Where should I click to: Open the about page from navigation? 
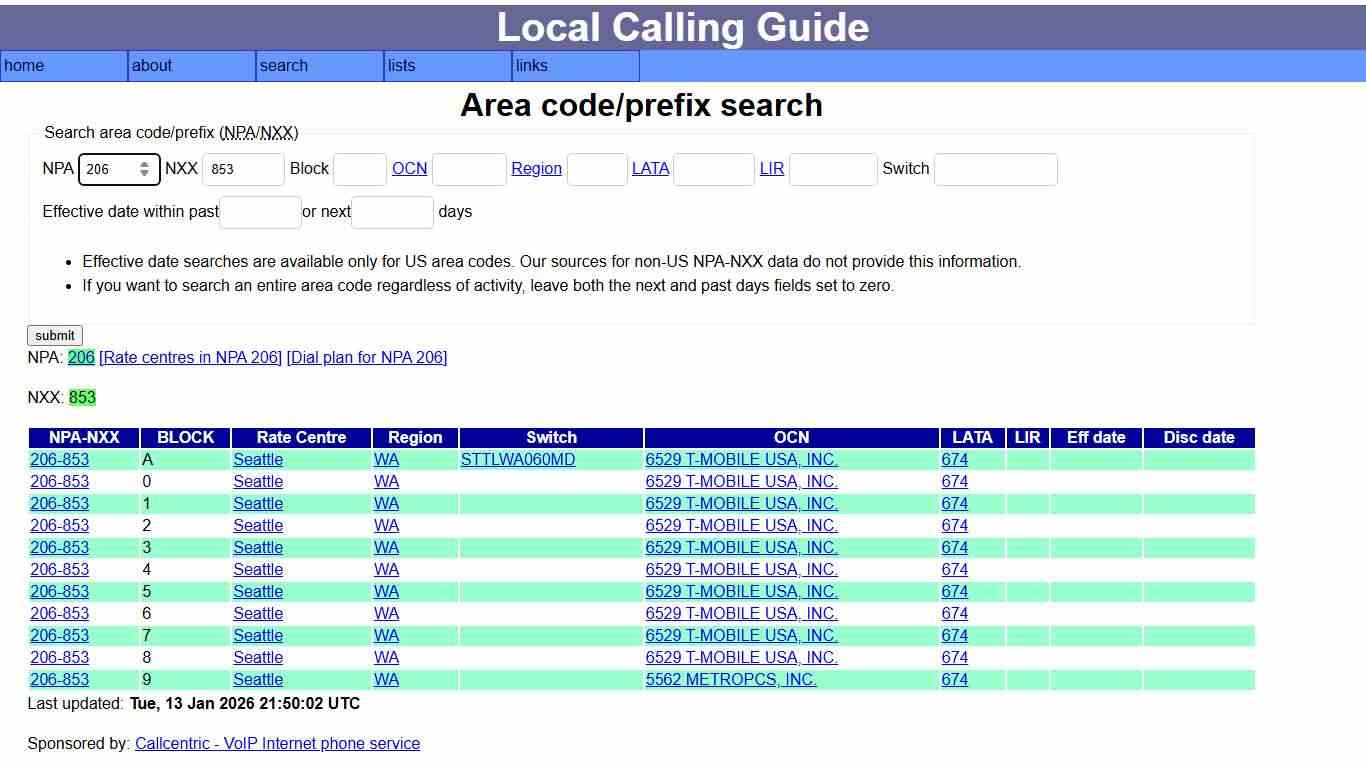[152, 66]
